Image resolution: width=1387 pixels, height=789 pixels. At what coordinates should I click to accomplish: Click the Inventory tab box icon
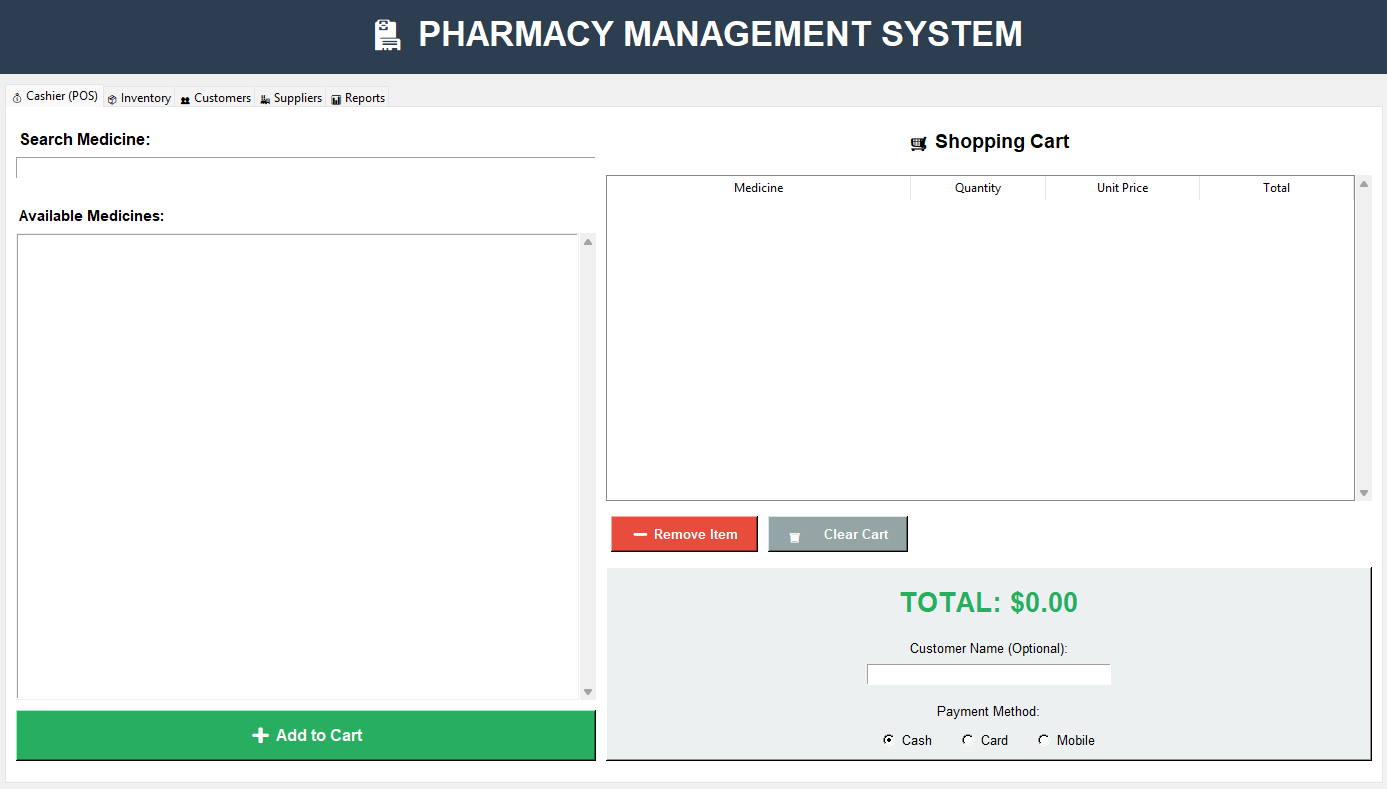click(112, 99)
